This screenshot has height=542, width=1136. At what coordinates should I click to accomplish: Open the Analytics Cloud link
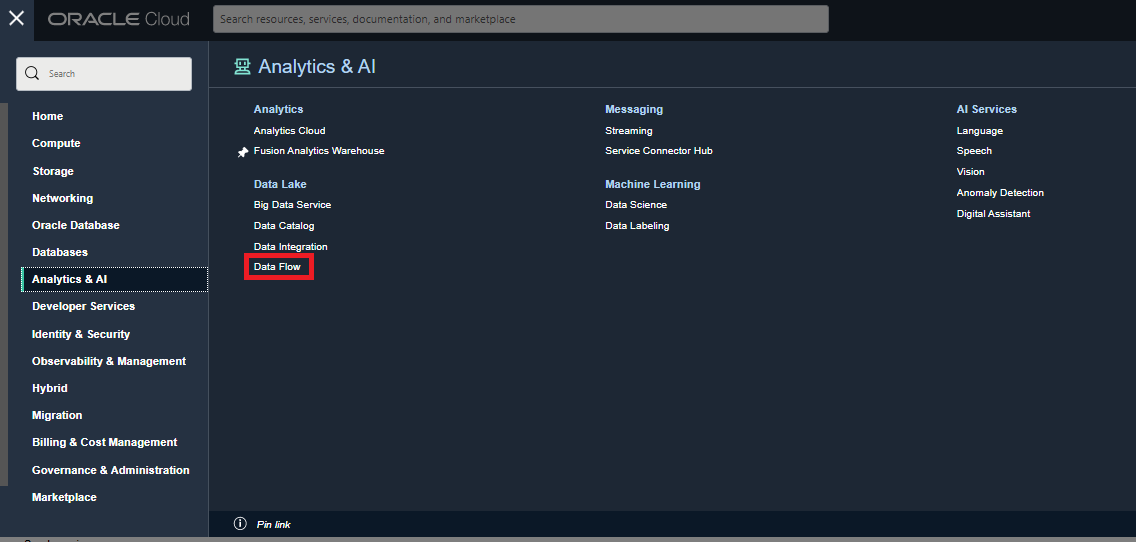pos(289,130)
